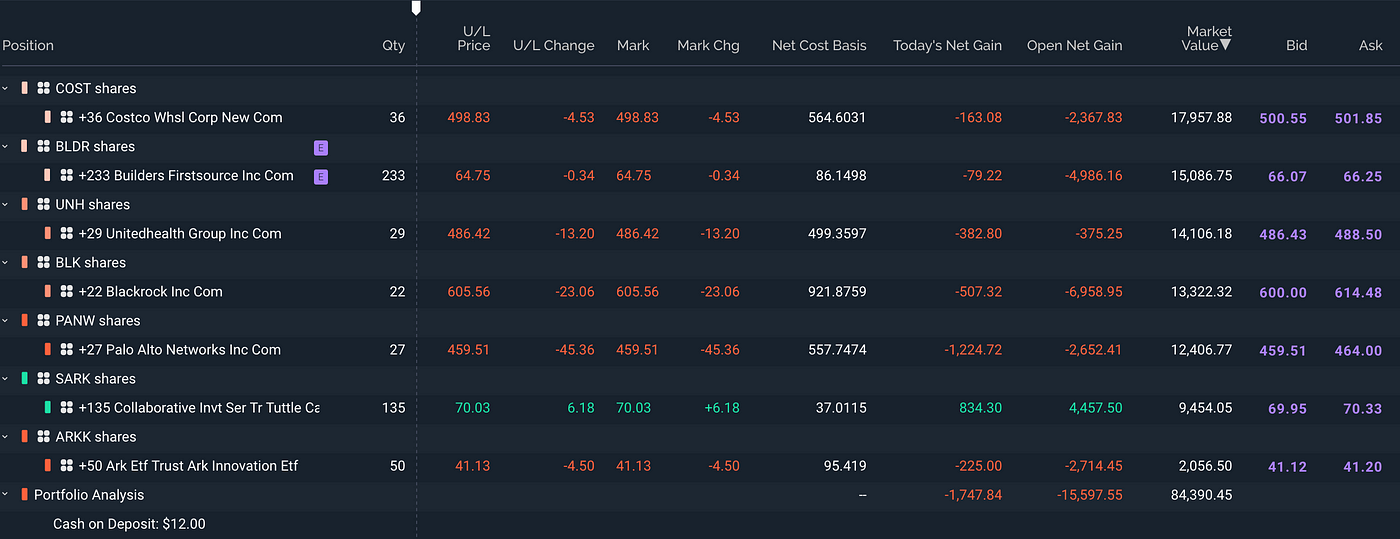Click the grid icon beside COST shares

[43, 88]
